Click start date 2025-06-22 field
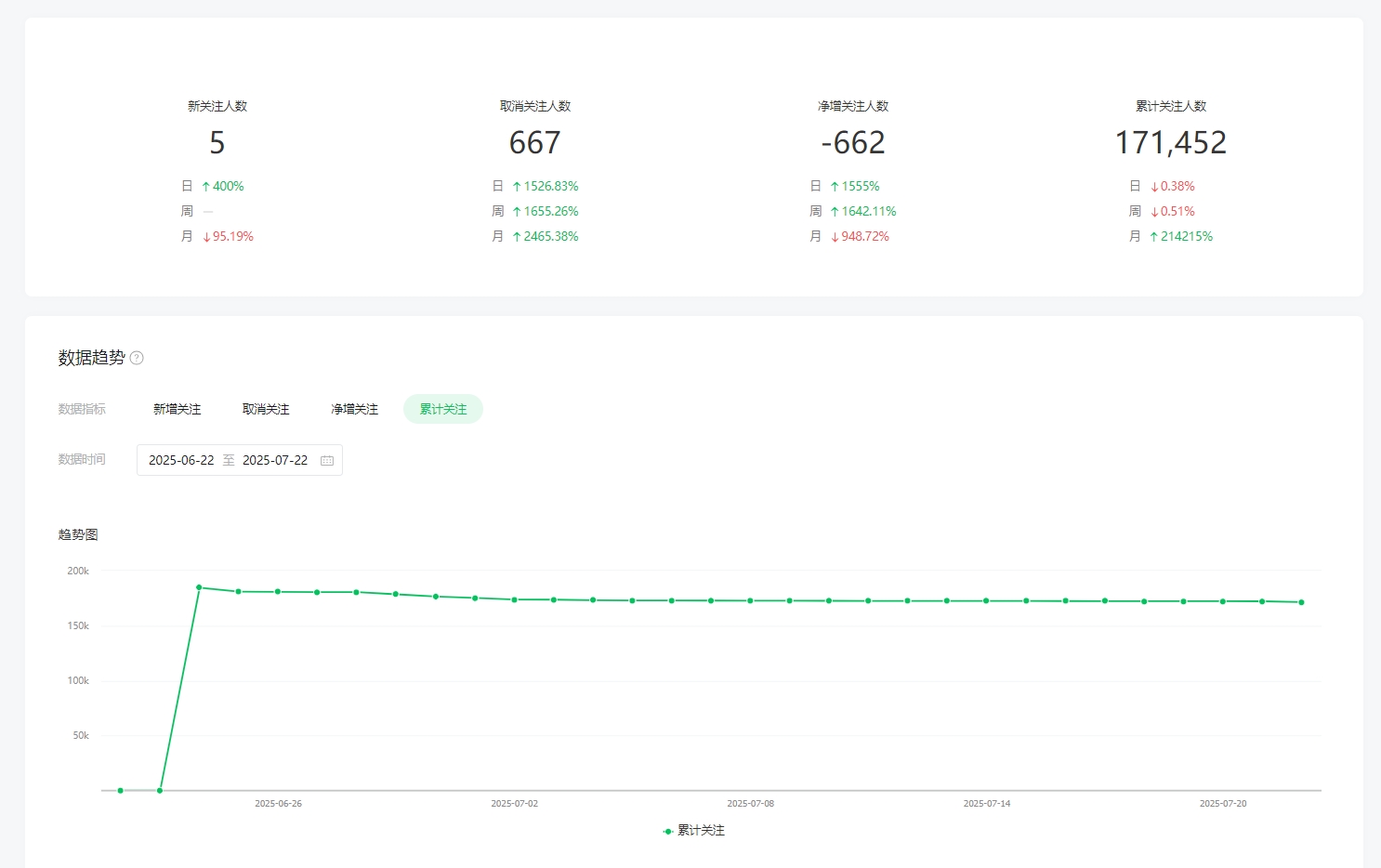This screenshot has height=868, width=1381. click(181, 460)
